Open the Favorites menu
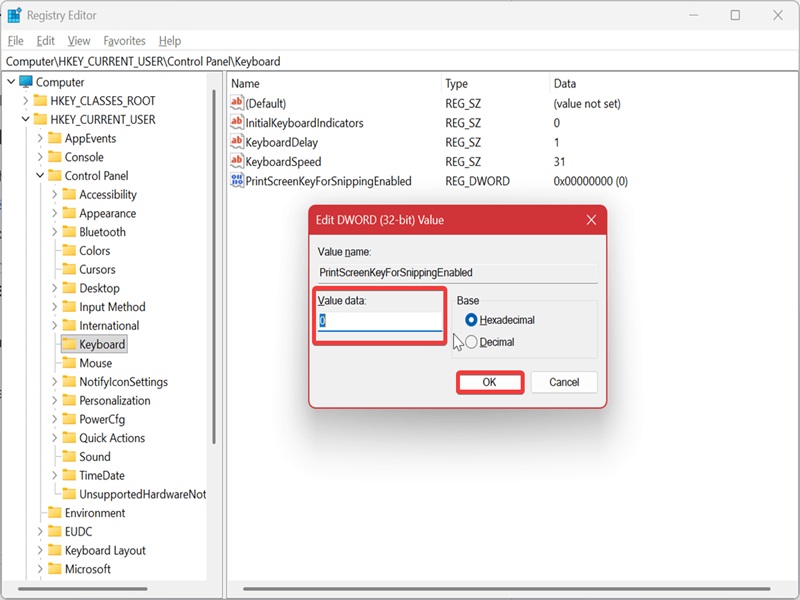The image size is (800, 600). 124,41
